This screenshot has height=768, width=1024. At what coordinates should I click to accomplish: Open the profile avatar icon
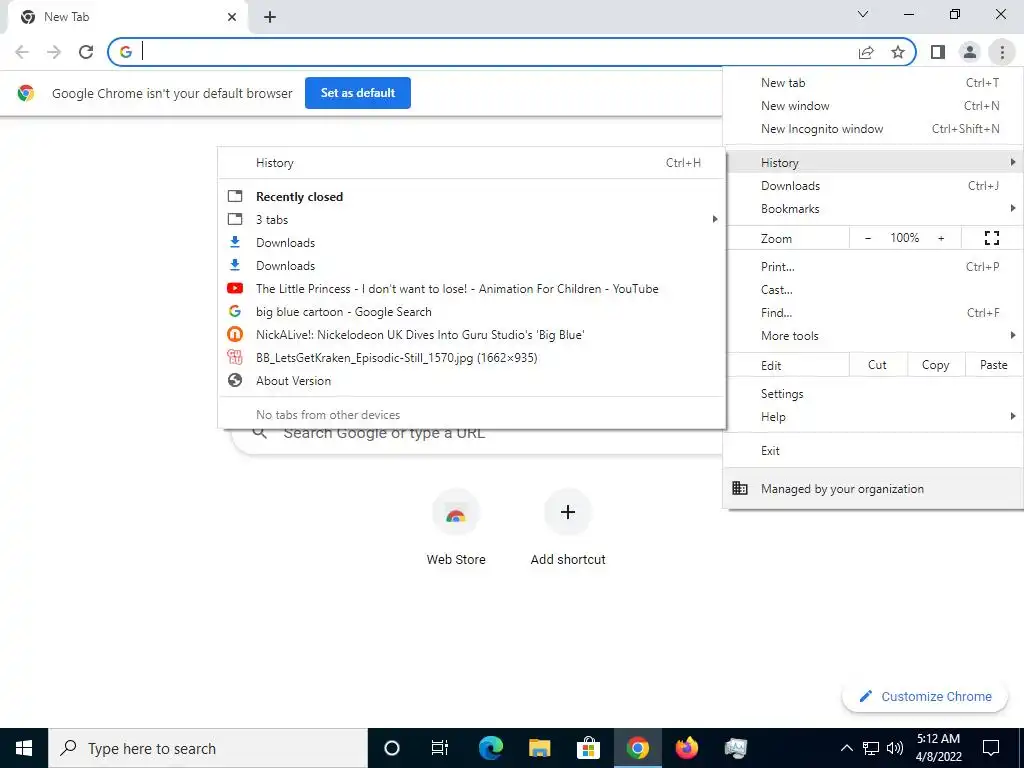(x=970, y=52)
